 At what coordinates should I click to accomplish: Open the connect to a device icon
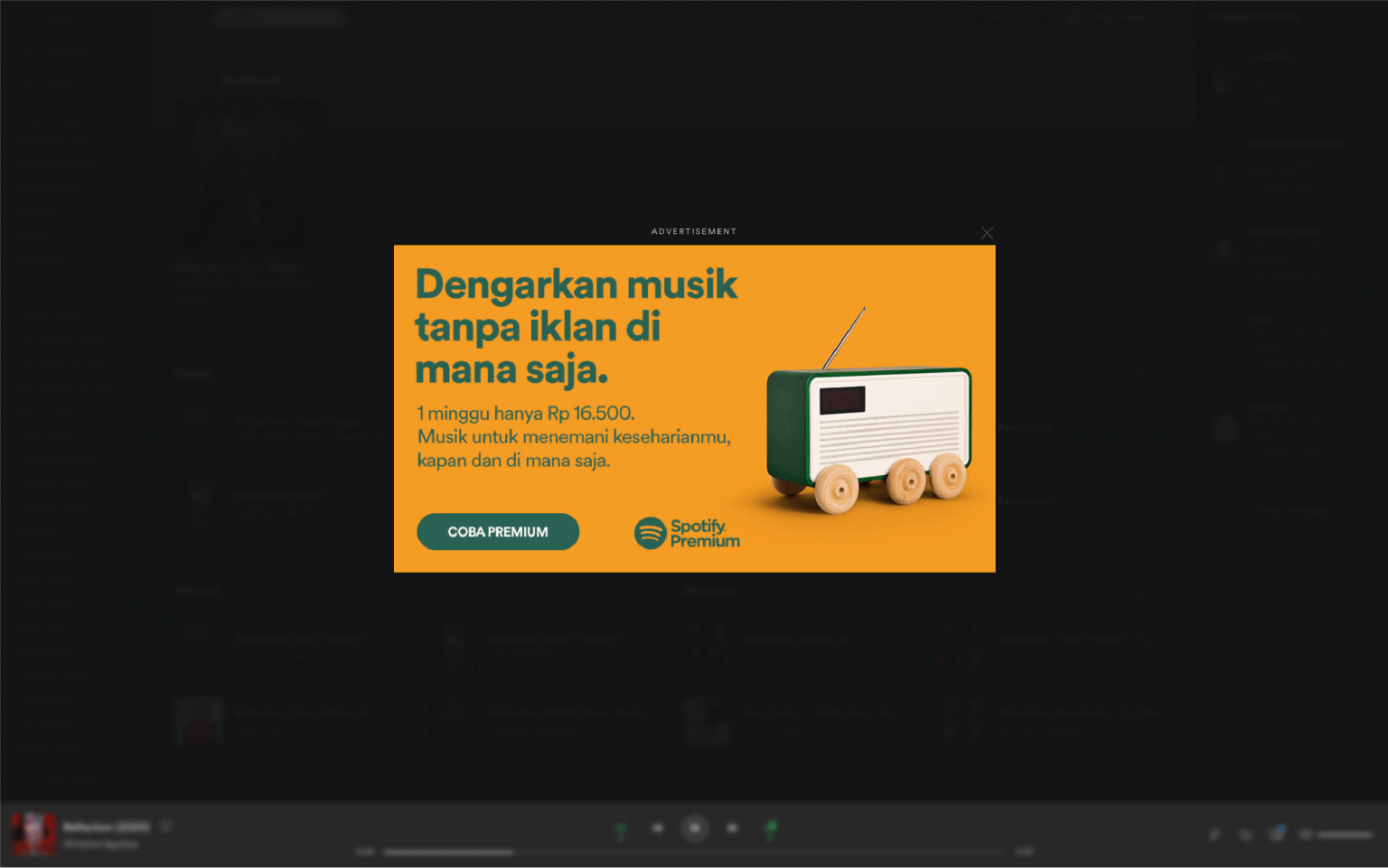tap(1276, 834)
